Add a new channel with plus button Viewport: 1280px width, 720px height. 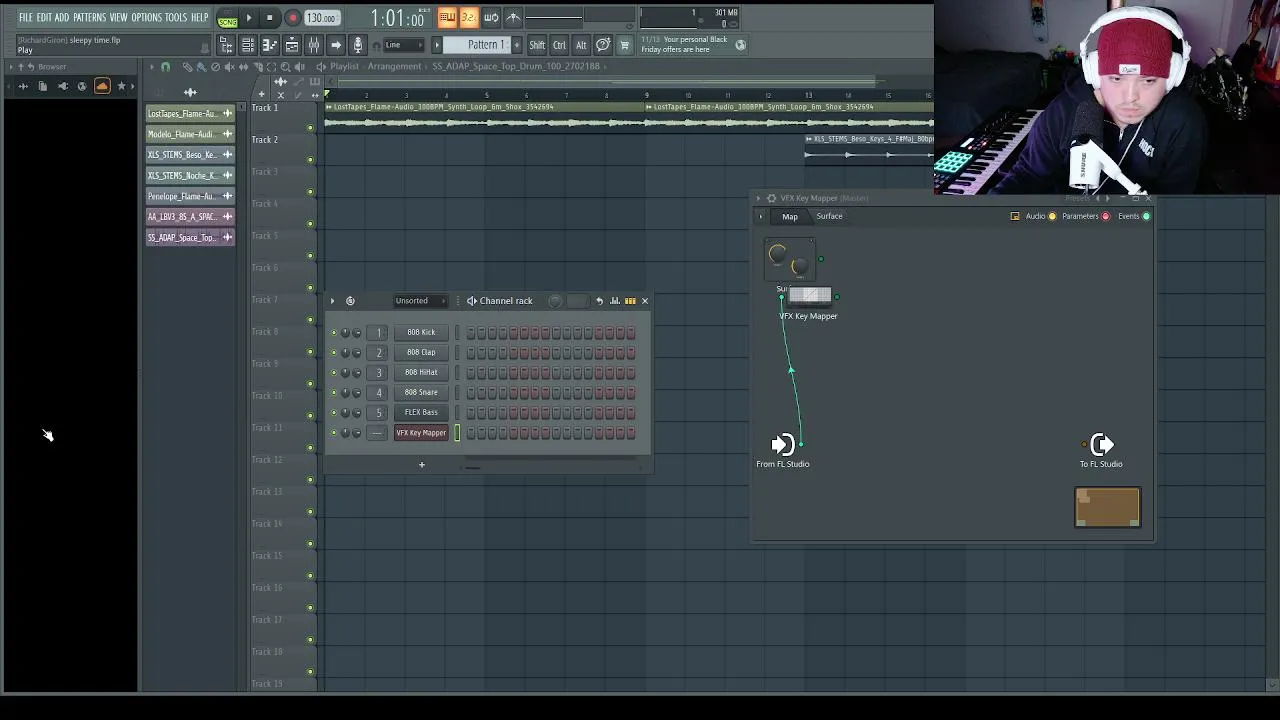(421, 464)
